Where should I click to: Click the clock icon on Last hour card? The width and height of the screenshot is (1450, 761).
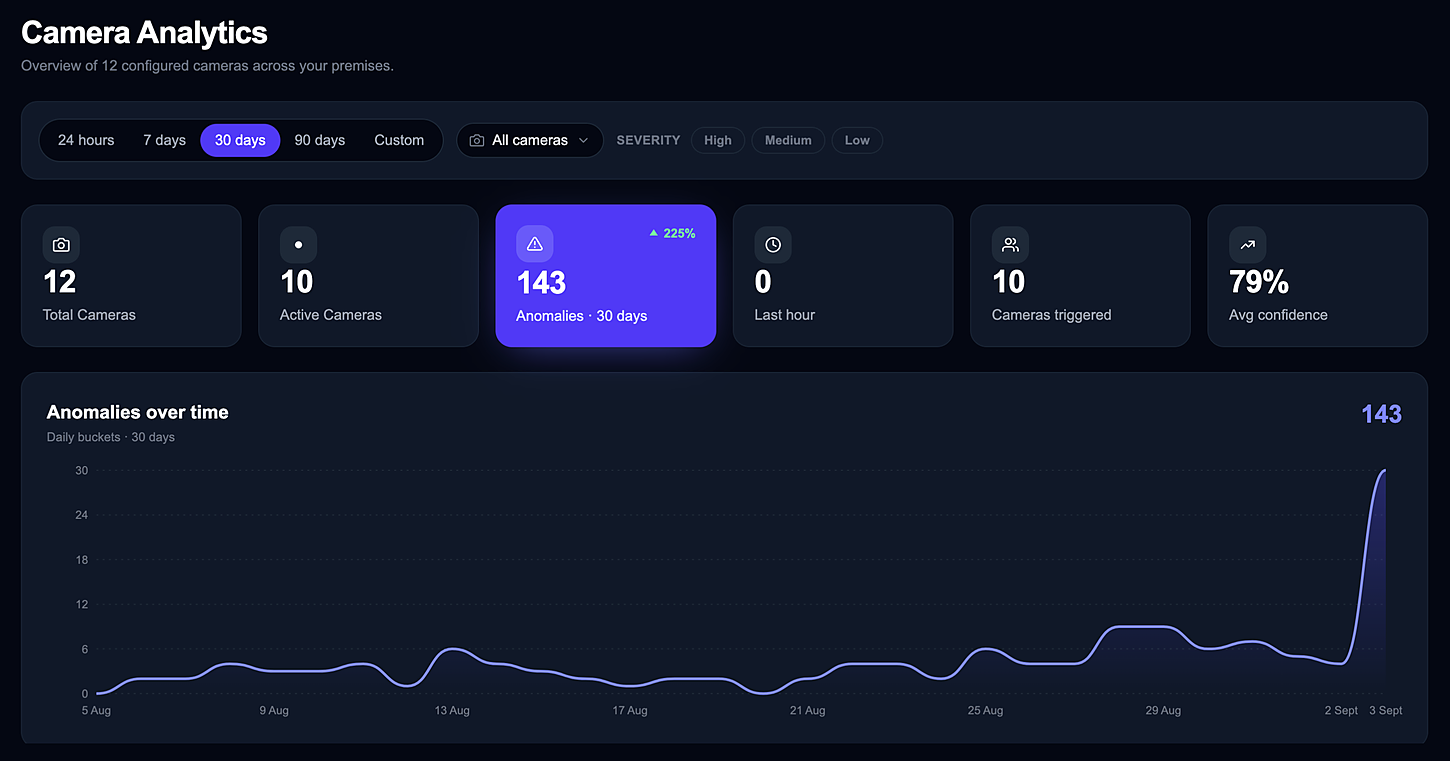coord(773,245)
